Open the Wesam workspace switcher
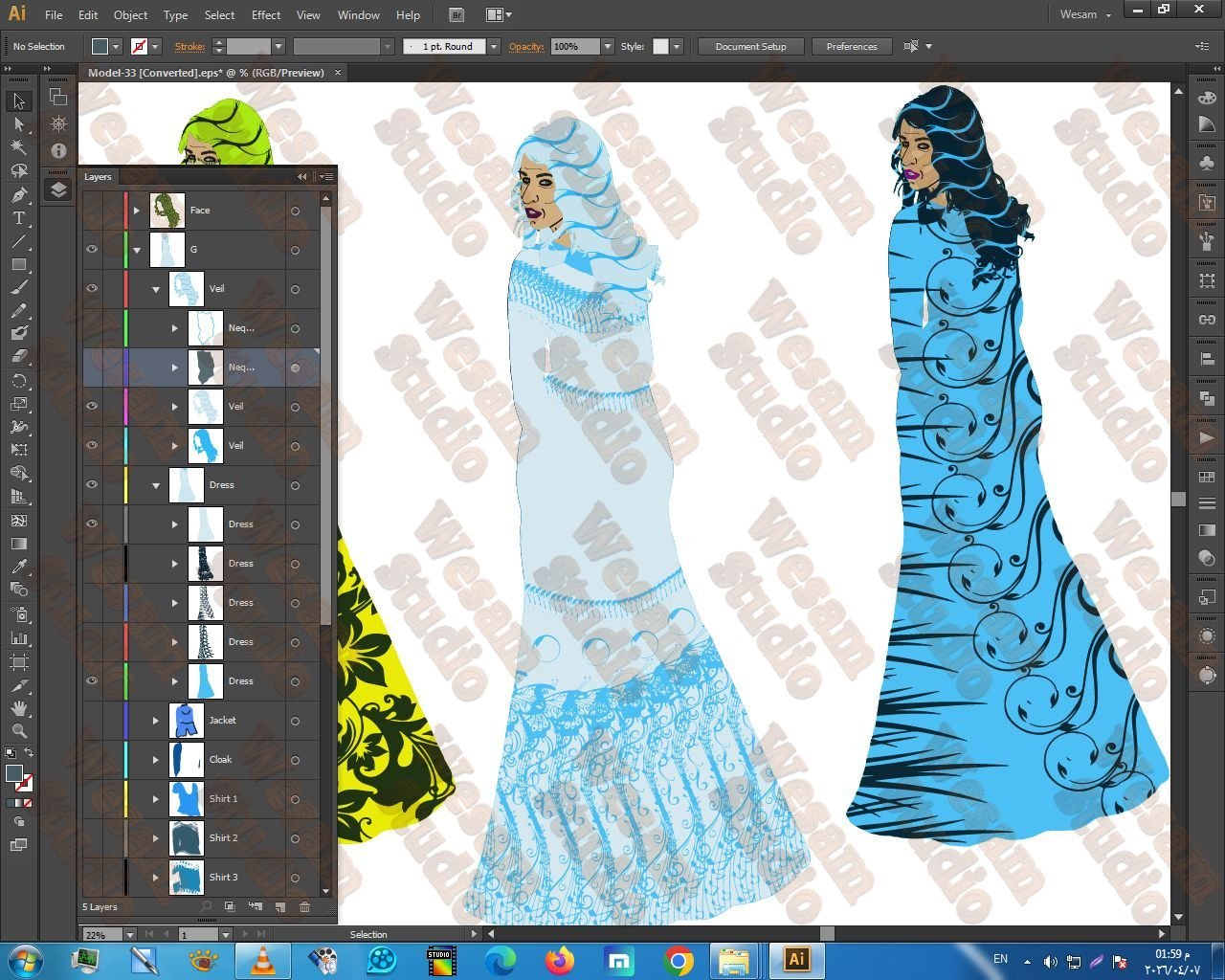 pyautogui.click(x=1085, y=15)
